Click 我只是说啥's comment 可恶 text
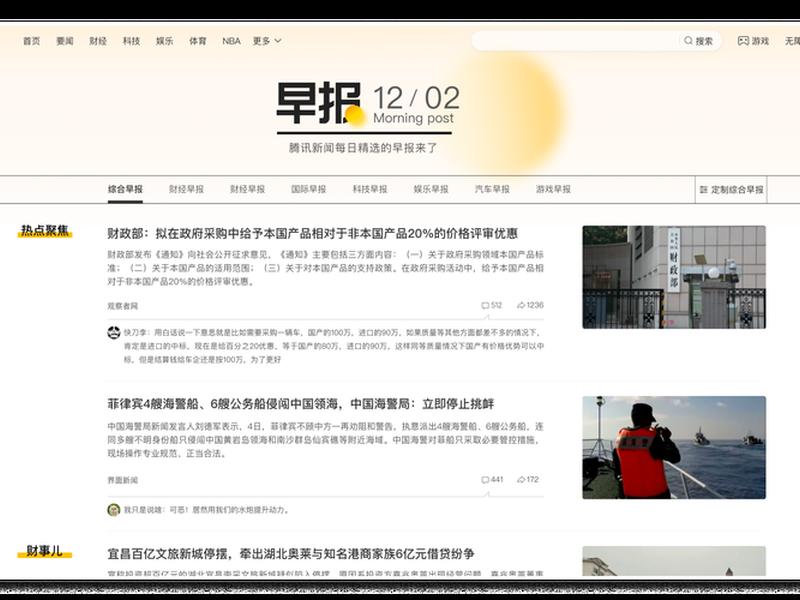The height and width of the screenshot is (600, 800). pos(207,510)
